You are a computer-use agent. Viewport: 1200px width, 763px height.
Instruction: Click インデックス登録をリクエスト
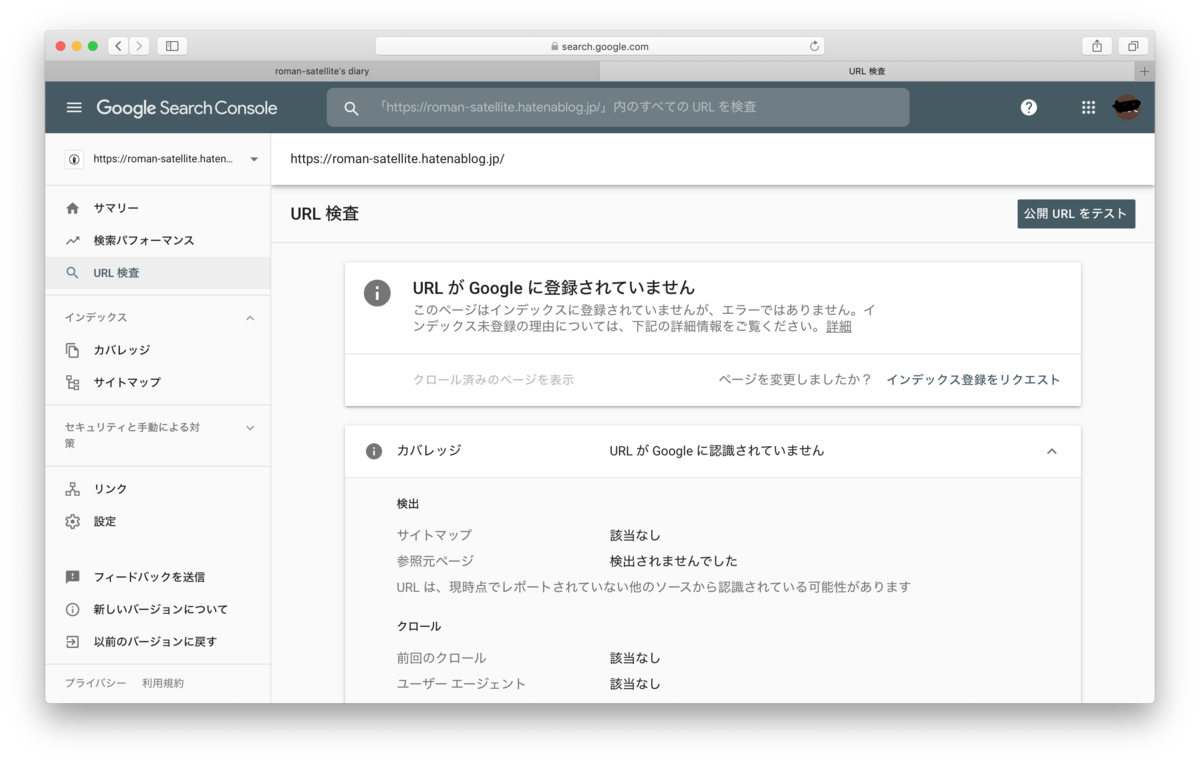973,380
